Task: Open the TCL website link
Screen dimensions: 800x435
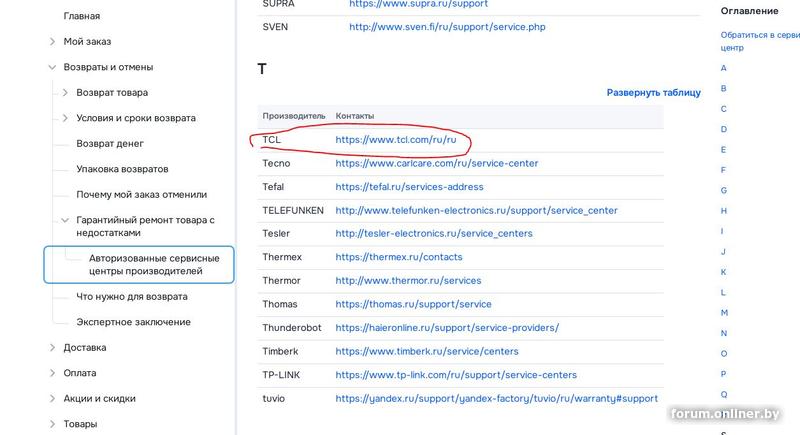Action: [x=402, y=140]
